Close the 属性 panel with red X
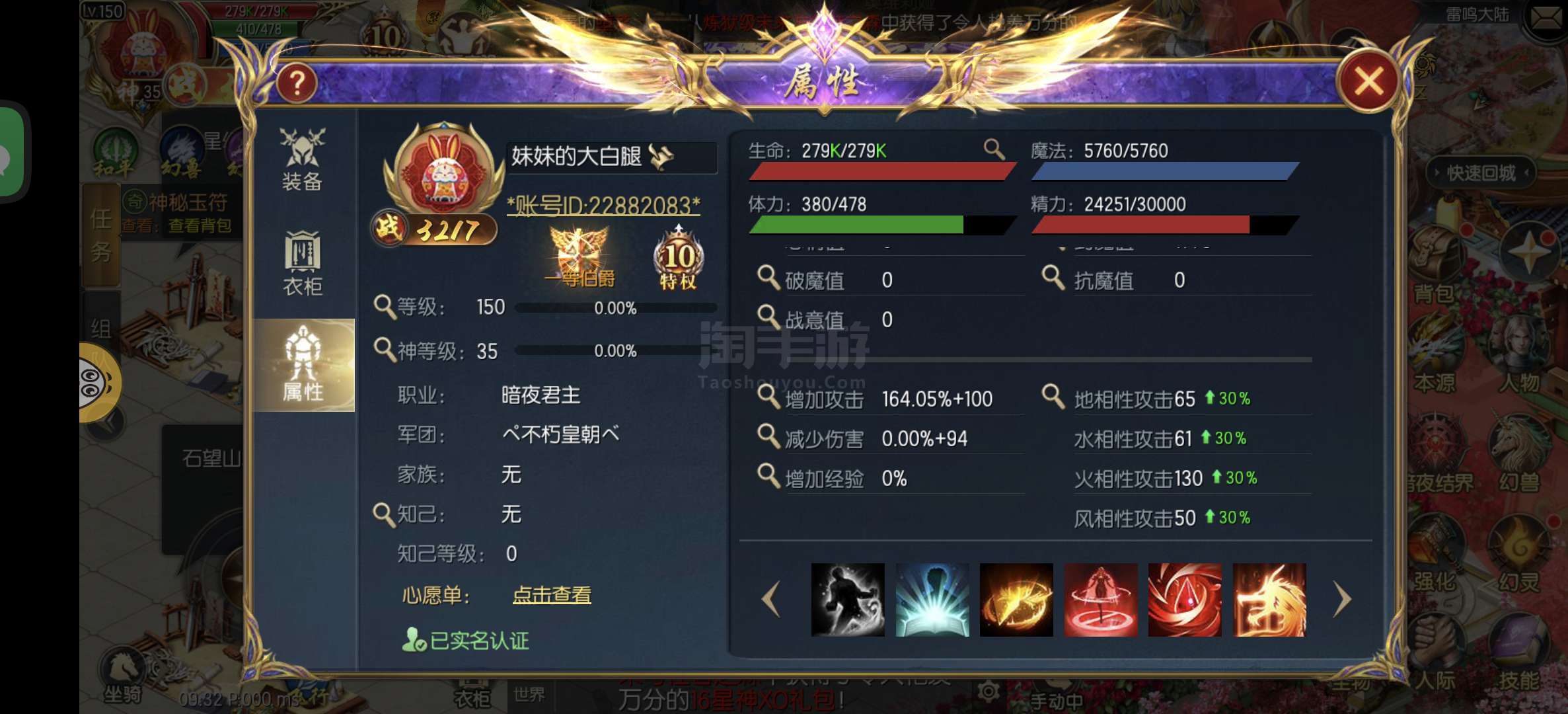 pyautogui.click(x=1368, y=82)
